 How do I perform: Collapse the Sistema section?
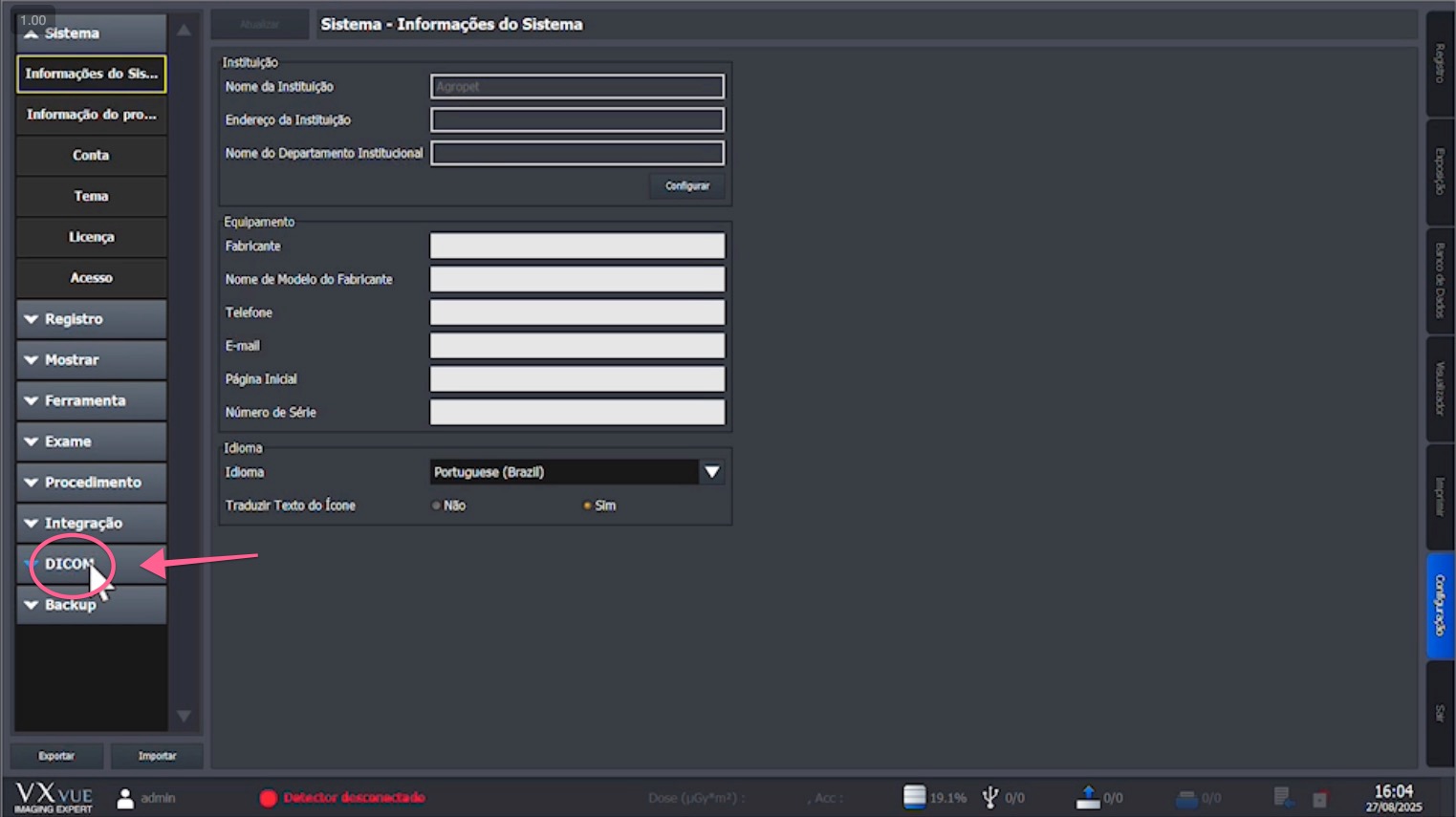pos(91,32)
